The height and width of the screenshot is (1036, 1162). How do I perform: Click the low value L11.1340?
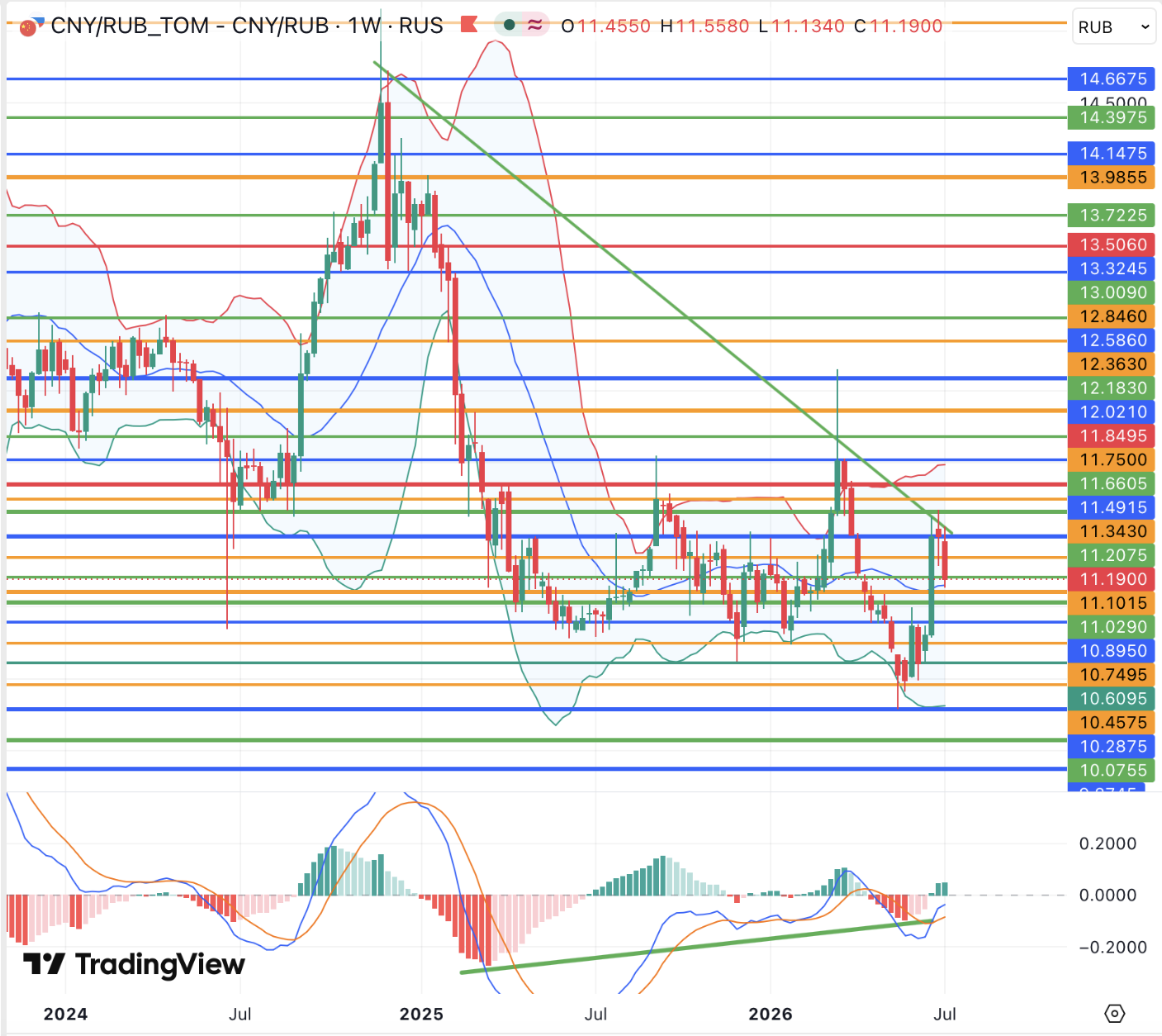click(x=802, y=26)
